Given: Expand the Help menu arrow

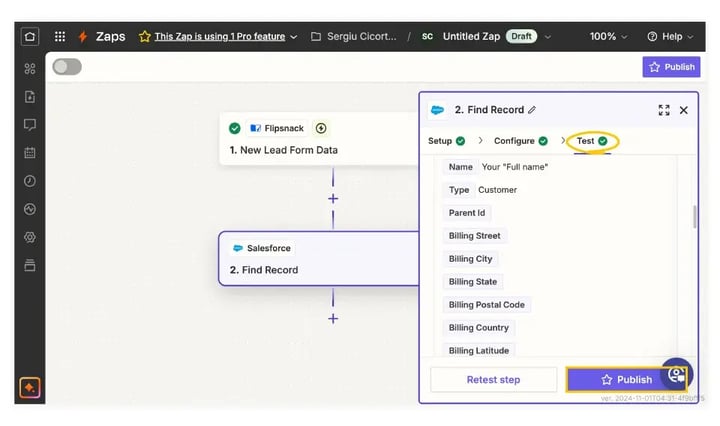Looking at the screenshot, I should (x=690, y=37).
